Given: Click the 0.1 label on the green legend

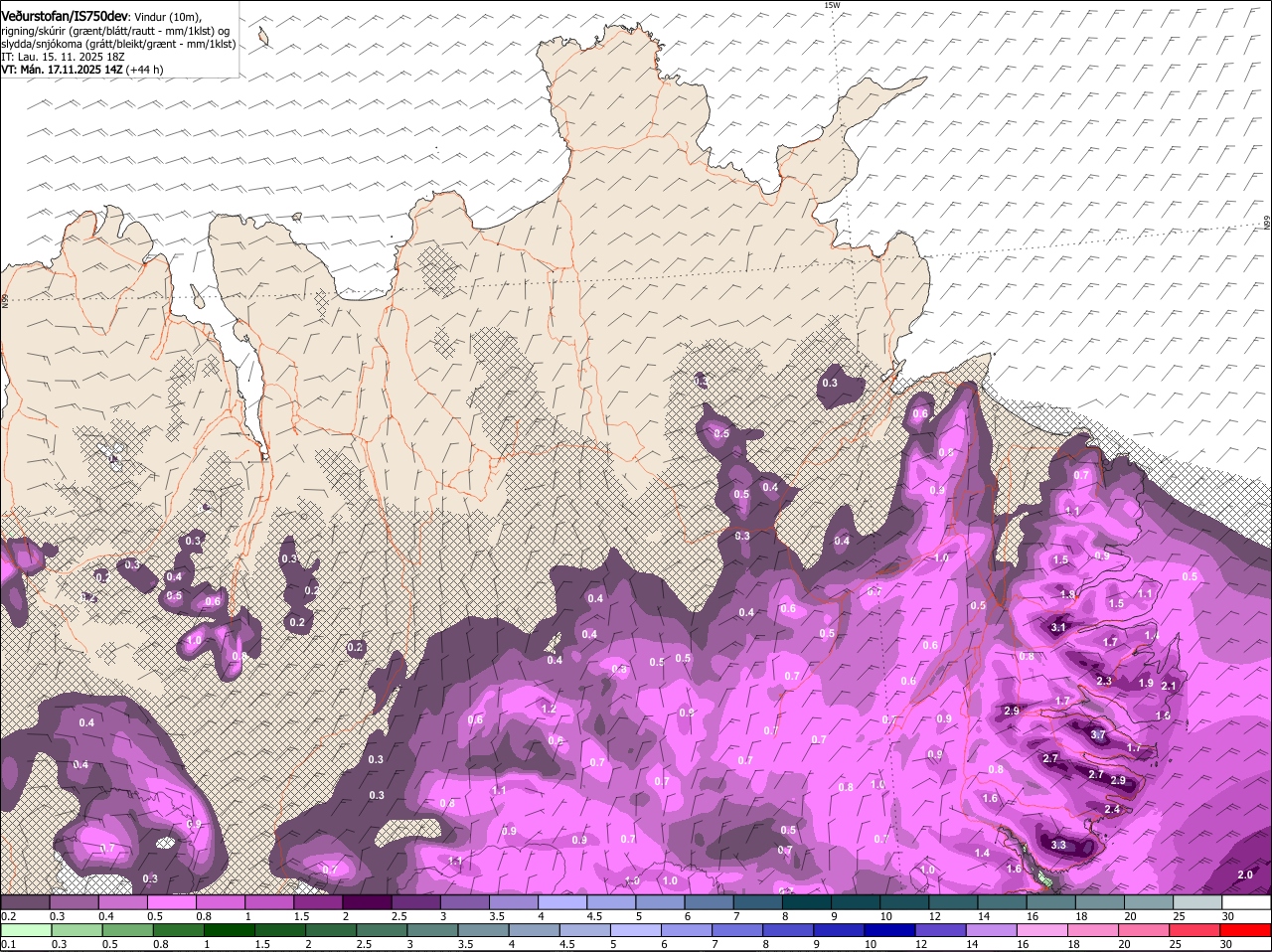Looking at the screenshot, I should 8,944.
